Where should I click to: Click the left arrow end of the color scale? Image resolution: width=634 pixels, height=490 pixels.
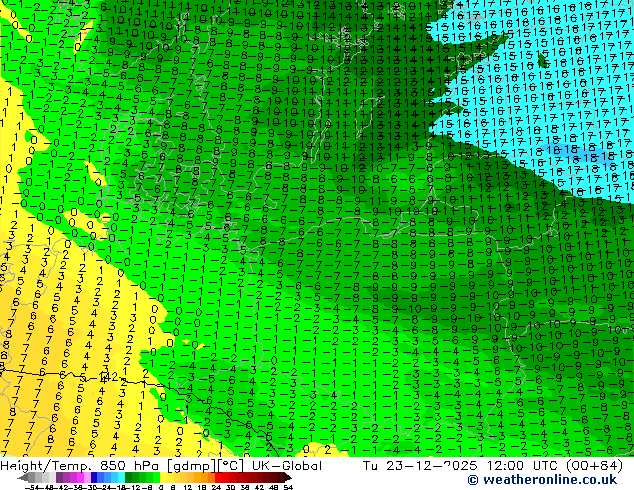(x=23, y=477)
